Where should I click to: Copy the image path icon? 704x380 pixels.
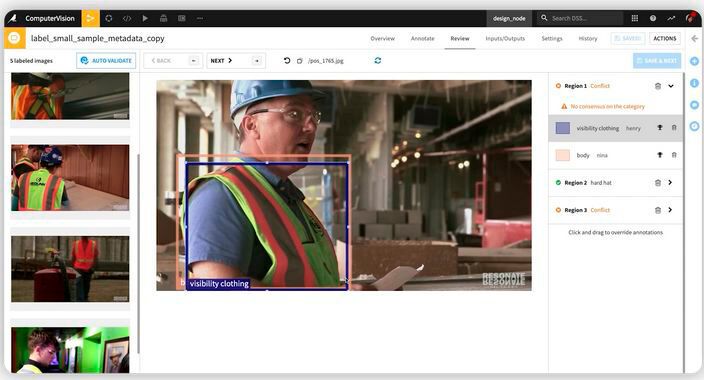click(x=299, y=61)
